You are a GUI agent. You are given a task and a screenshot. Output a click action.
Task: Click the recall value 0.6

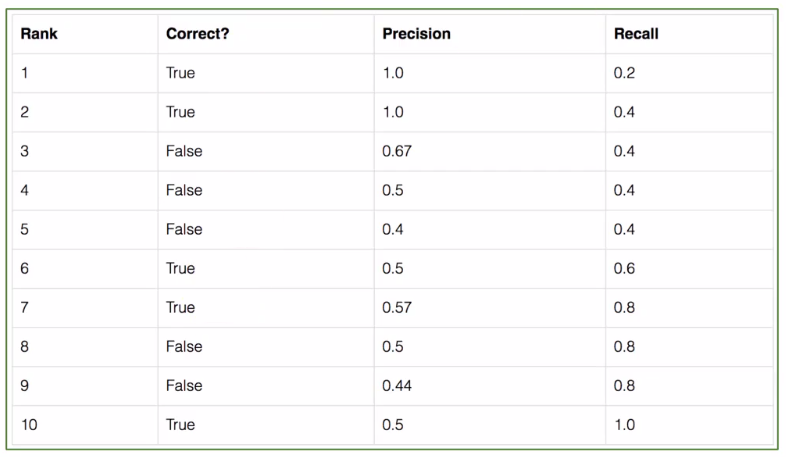(x=624, y=268)
